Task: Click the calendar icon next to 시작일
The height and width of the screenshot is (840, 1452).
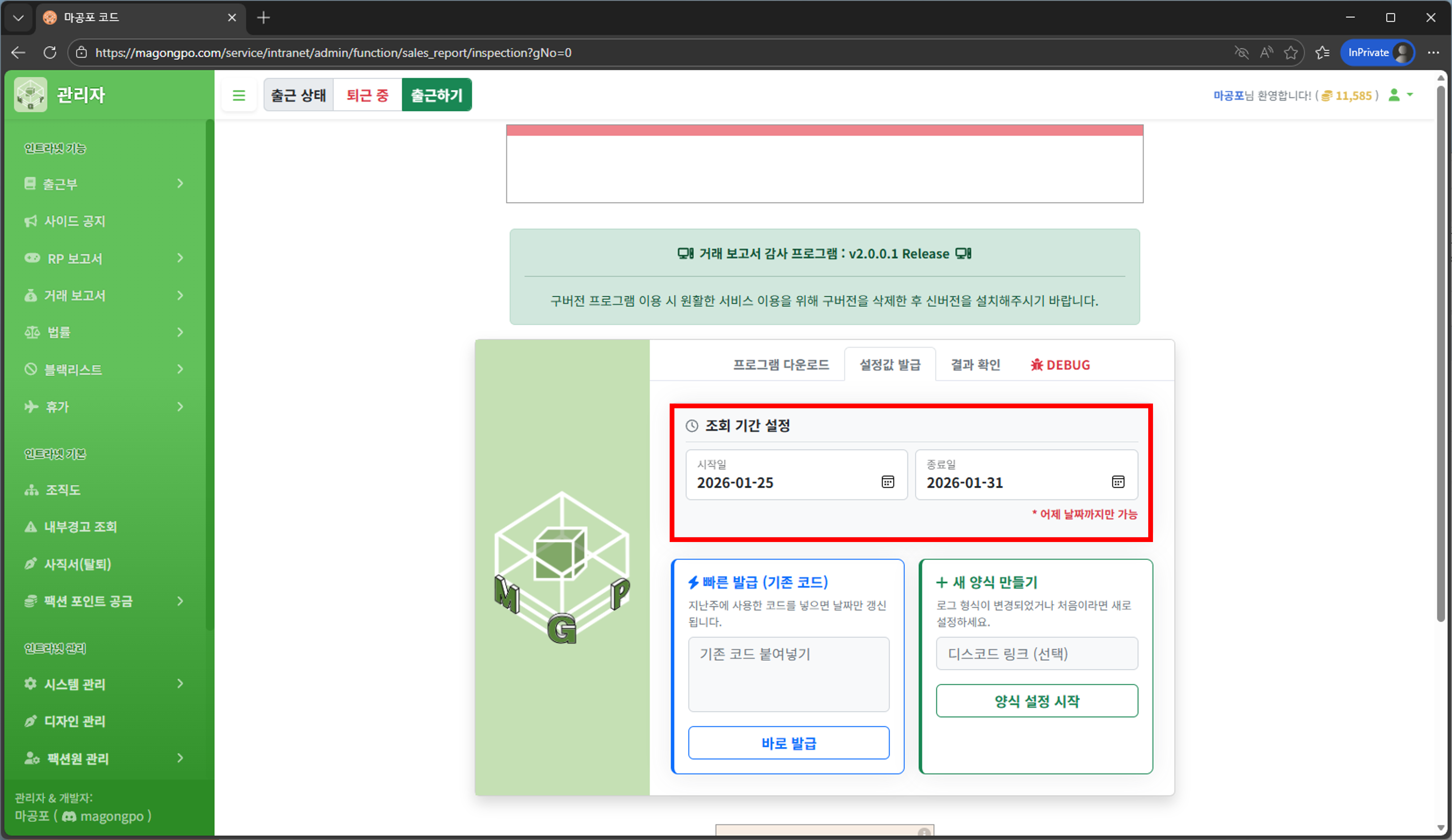Action: pos(888,482)
